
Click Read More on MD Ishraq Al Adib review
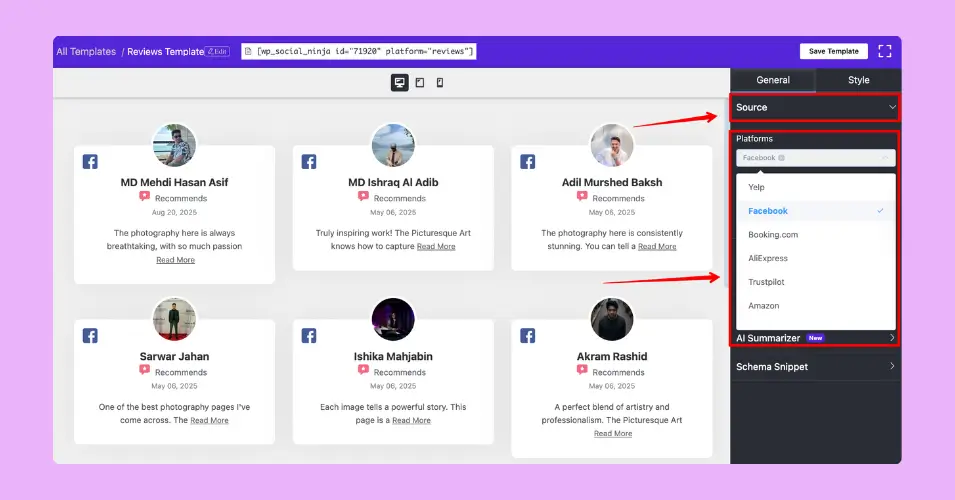click(436, 247)
